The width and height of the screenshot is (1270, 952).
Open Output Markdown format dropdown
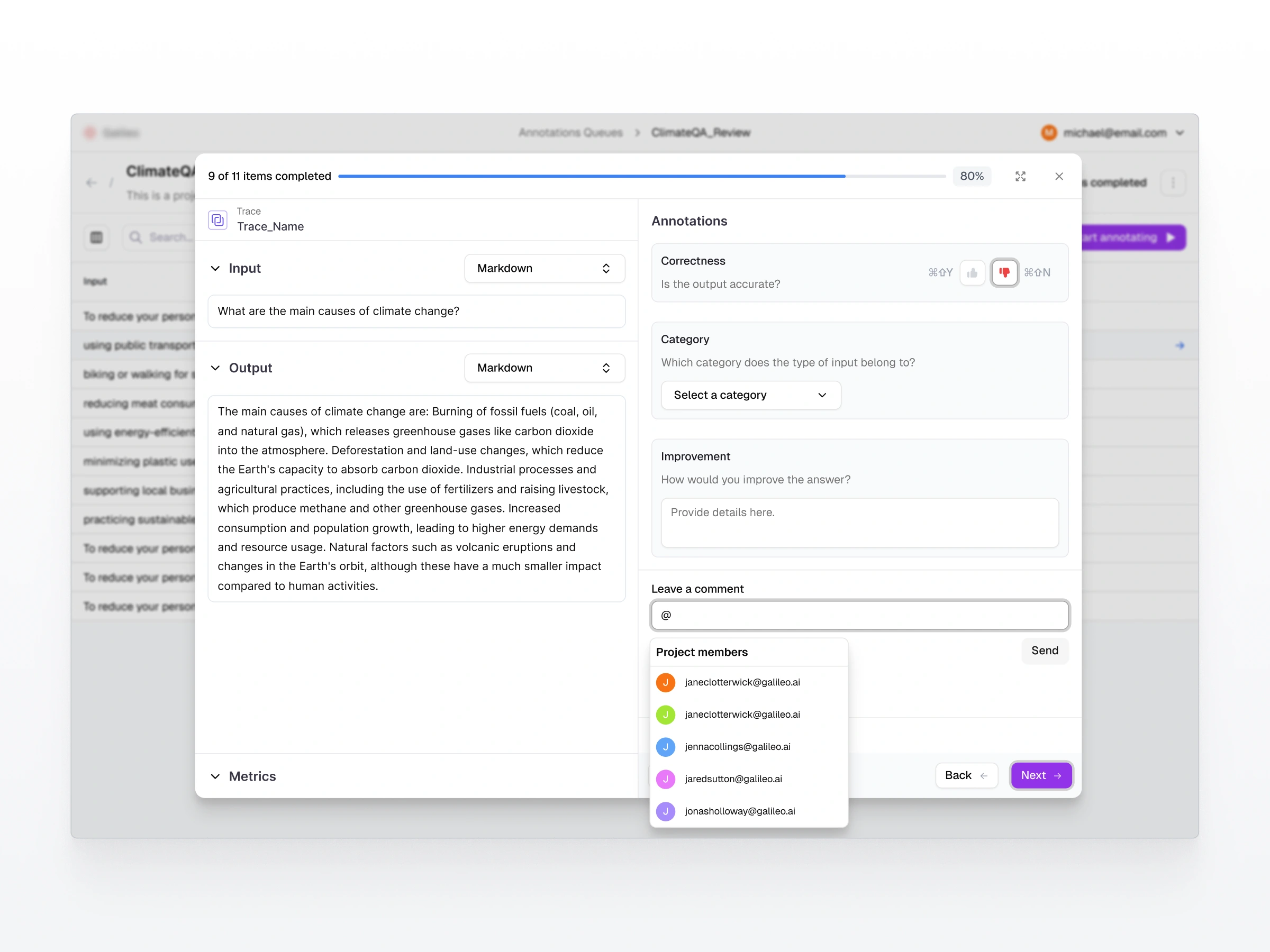543,368
